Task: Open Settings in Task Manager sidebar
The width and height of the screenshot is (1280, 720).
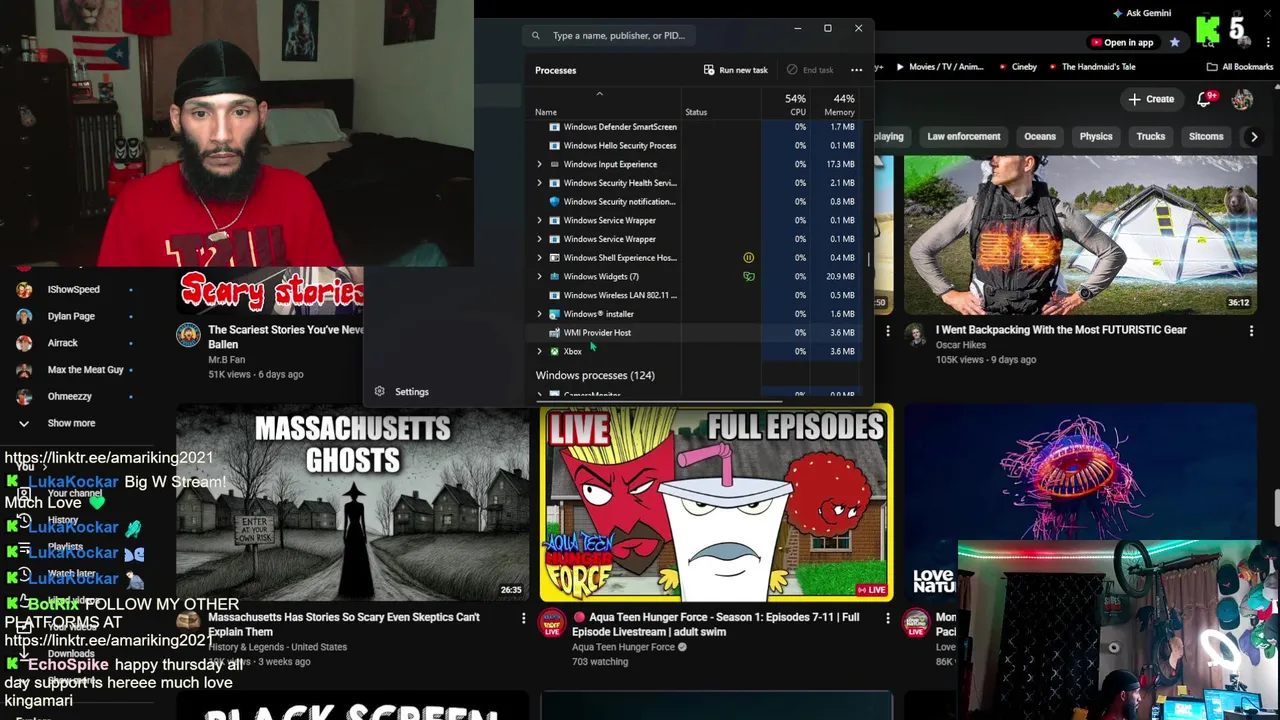Action: click(411, 391)
